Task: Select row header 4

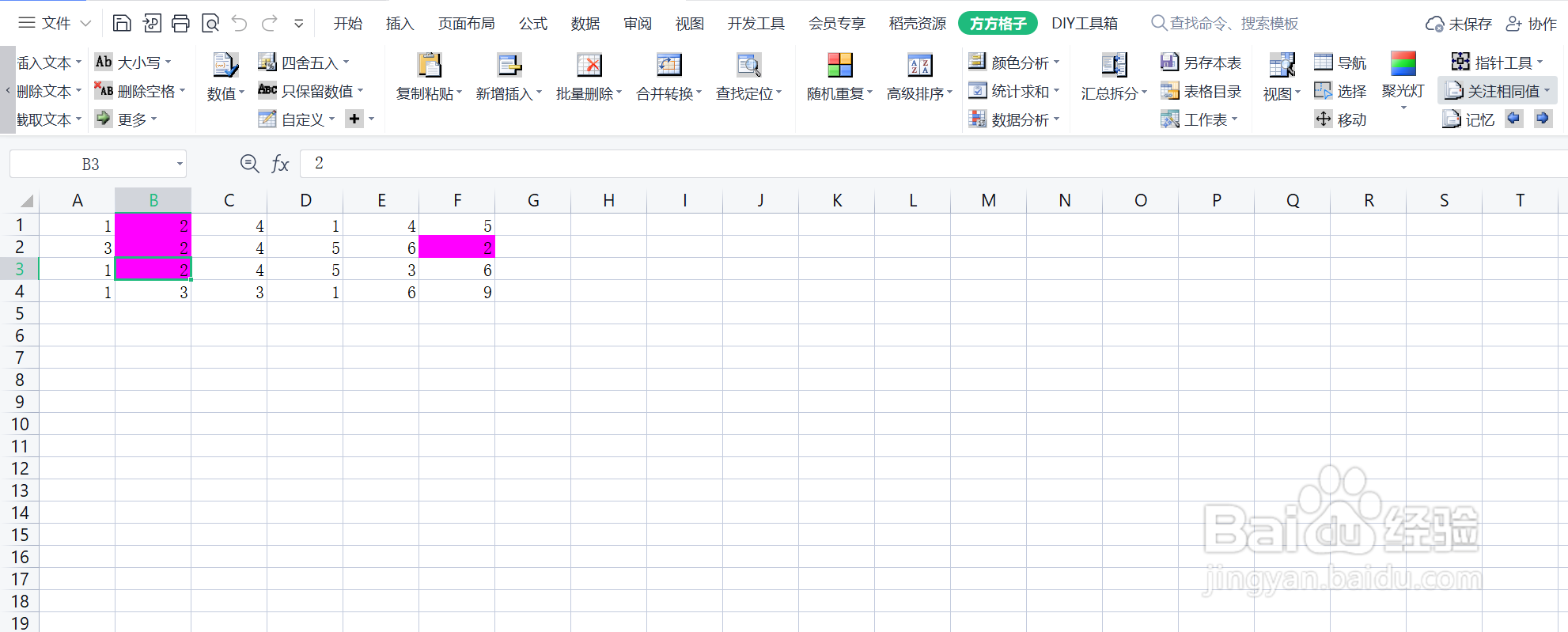Action: [20, 291]
